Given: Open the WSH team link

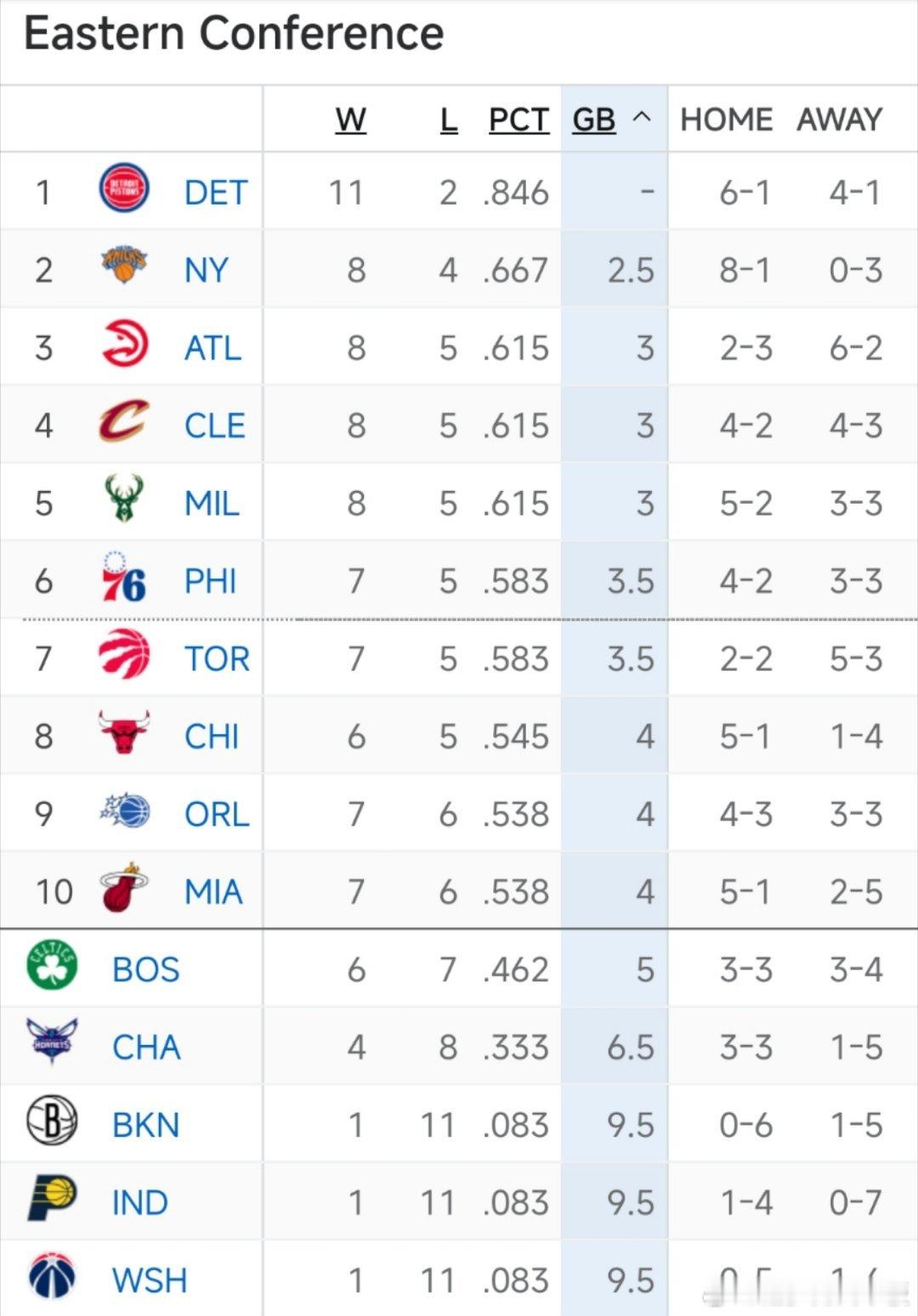Looking at the screenshot, I should point(149,1280).
